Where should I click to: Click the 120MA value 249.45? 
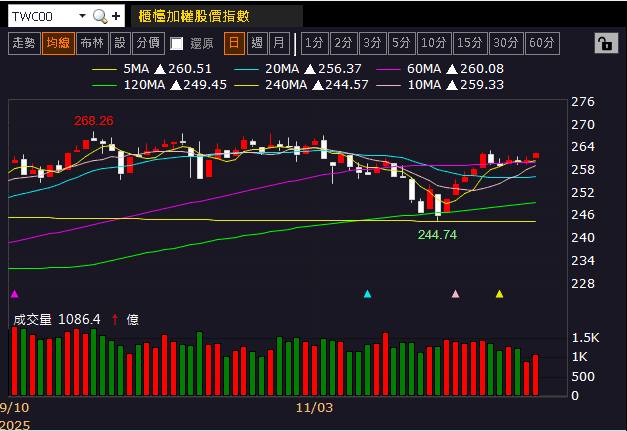[x=205, y=85]
